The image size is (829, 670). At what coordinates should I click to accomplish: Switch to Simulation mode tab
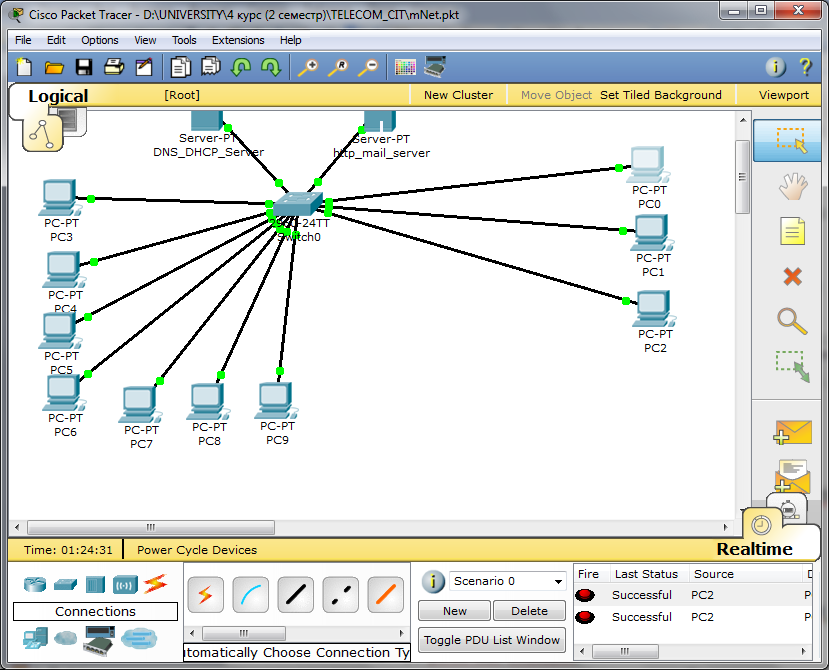788,510
